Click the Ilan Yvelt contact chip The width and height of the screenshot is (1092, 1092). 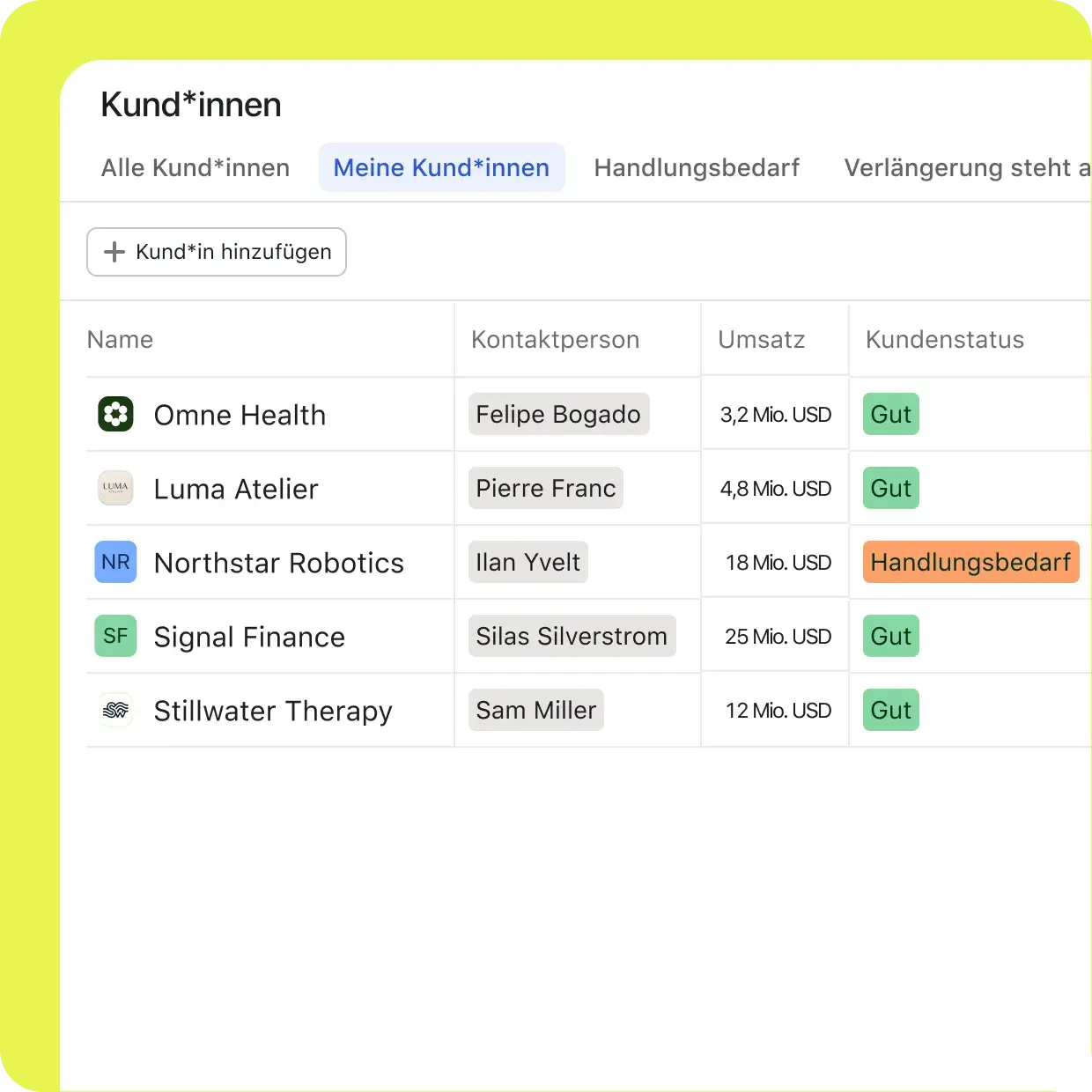528,562
